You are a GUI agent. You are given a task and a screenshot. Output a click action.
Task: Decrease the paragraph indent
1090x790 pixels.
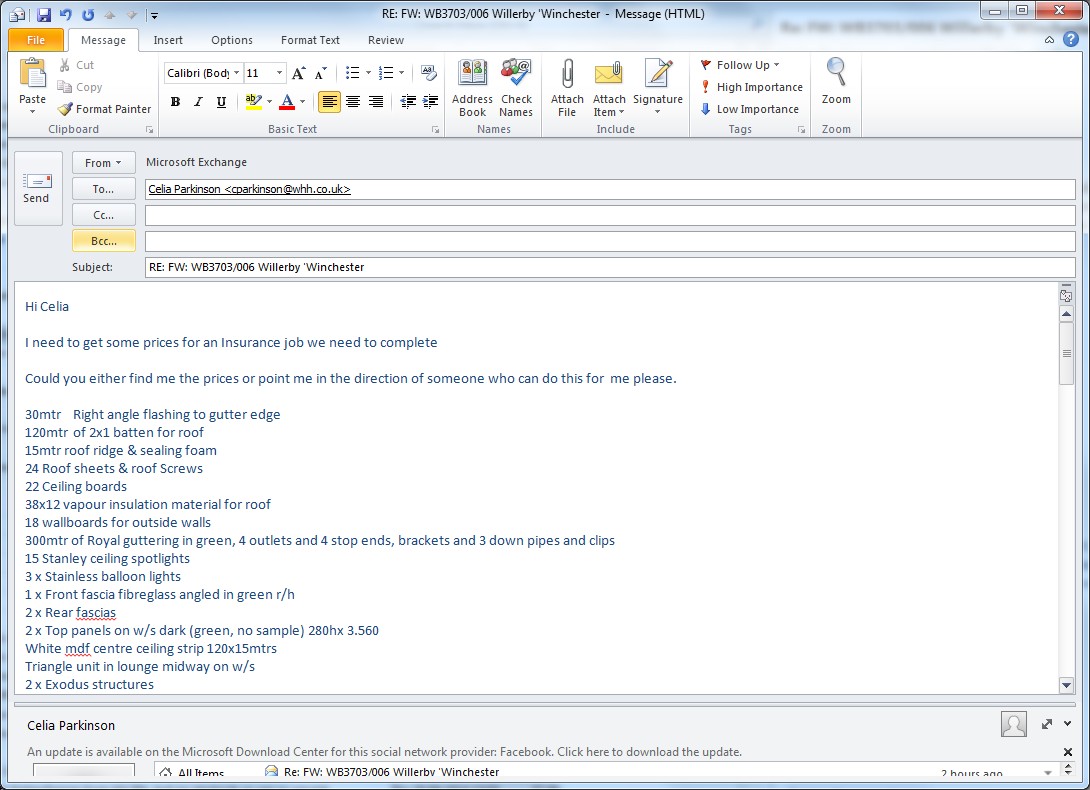(408, 102)
